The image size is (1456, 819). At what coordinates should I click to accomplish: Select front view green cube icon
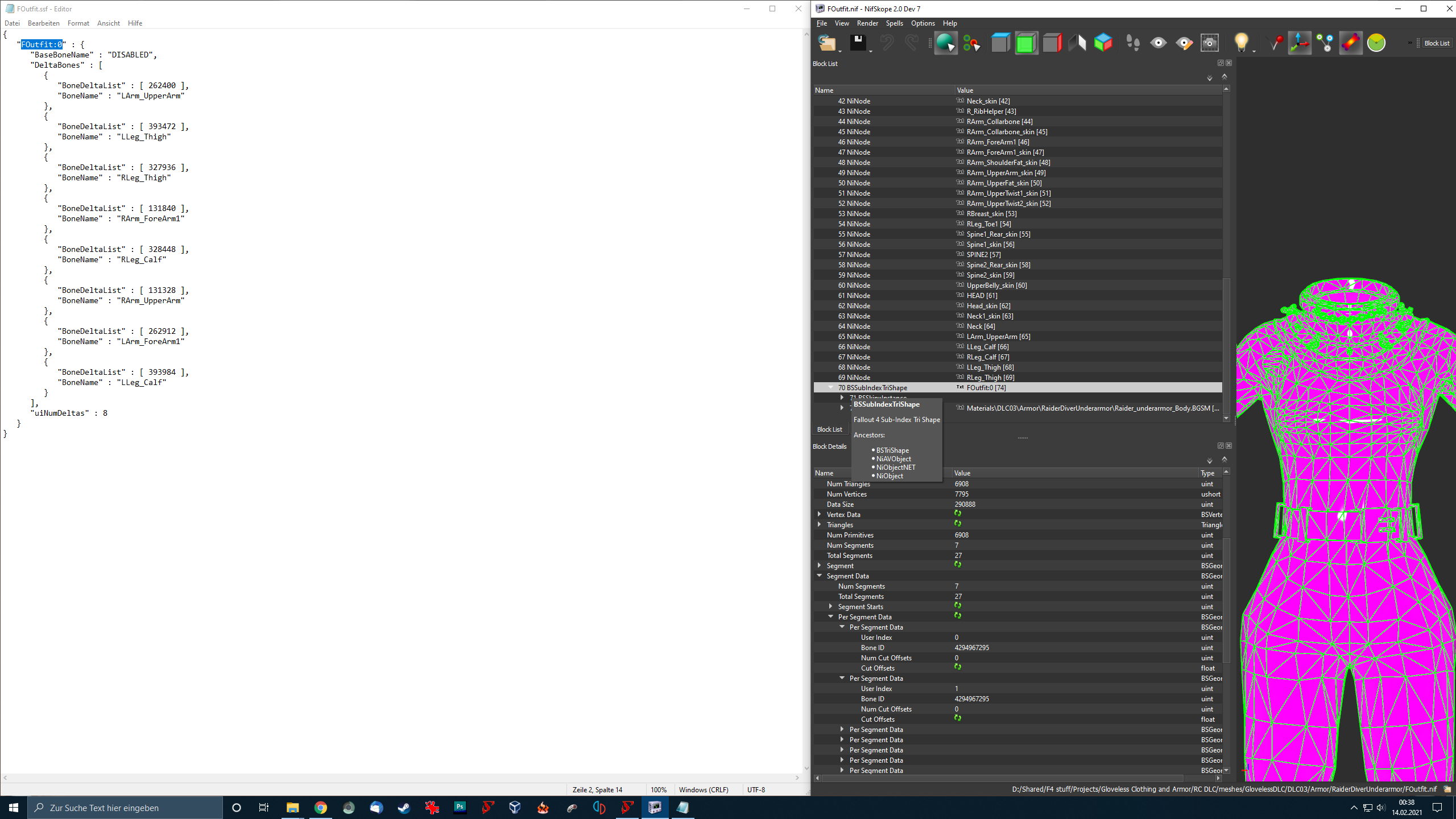click(1026, 43)
